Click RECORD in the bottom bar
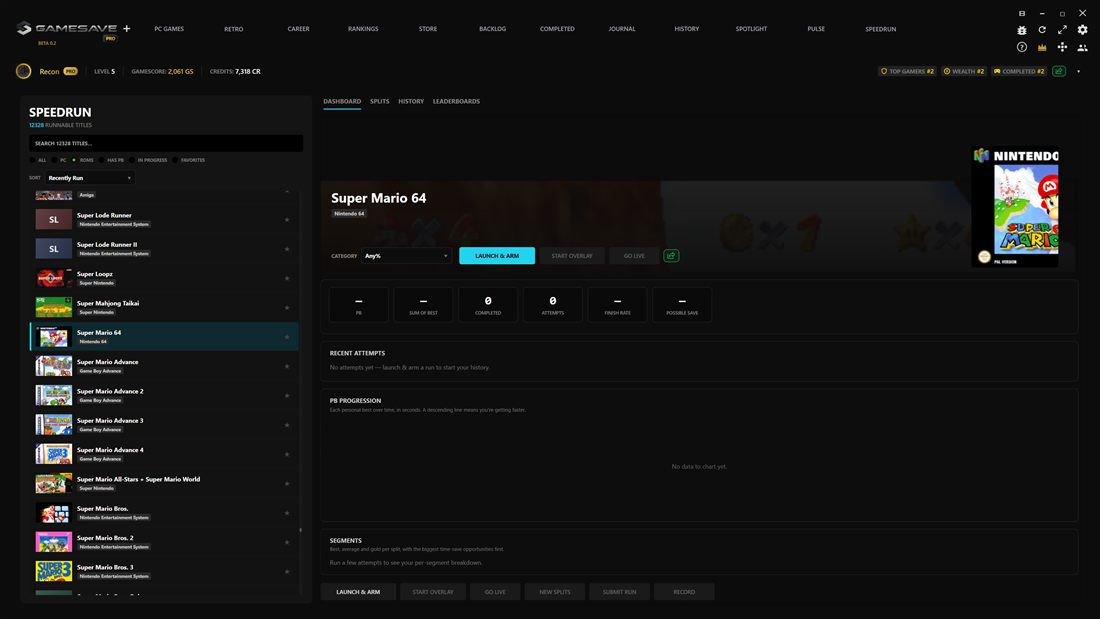 point(684,592)
